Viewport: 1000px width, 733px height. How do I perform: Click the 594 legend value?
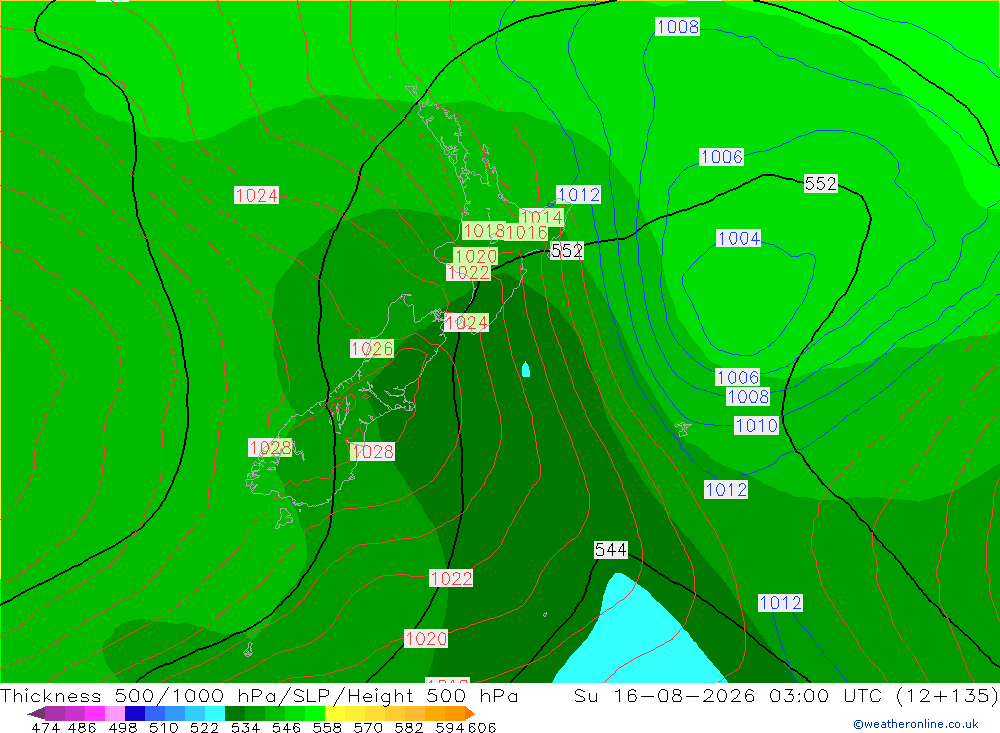click(450, 728)
